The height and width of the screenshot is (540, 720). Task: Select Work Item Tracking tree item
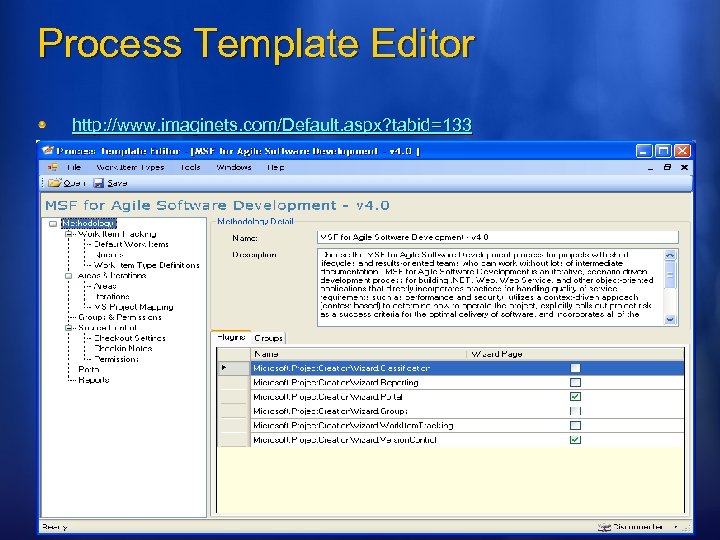117,234
